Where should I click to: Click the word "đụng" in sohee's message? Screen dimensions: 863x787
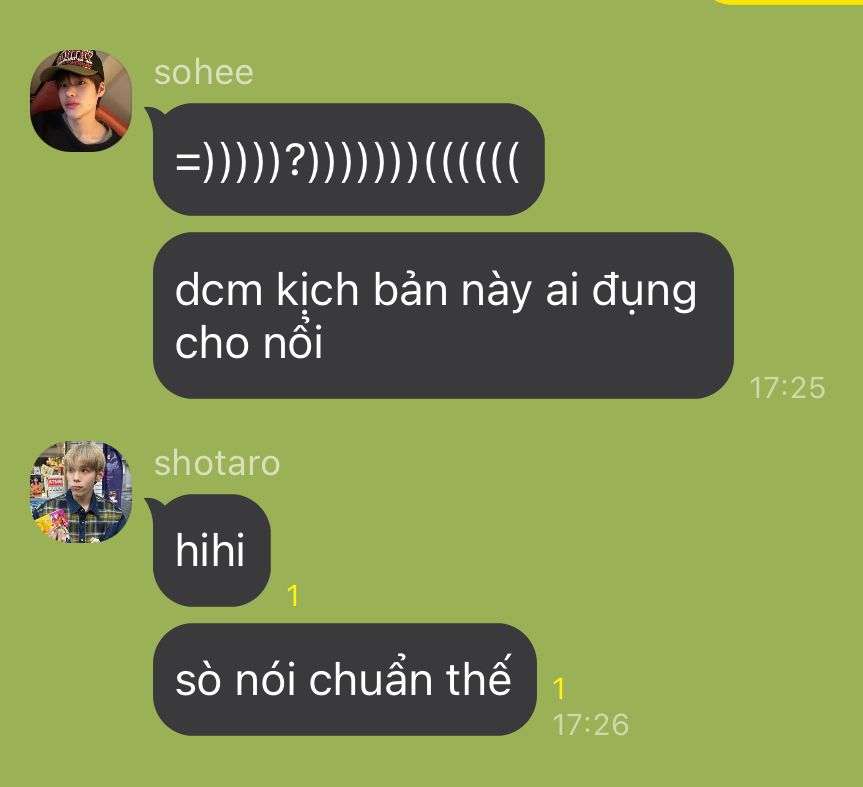coord(644,292)
